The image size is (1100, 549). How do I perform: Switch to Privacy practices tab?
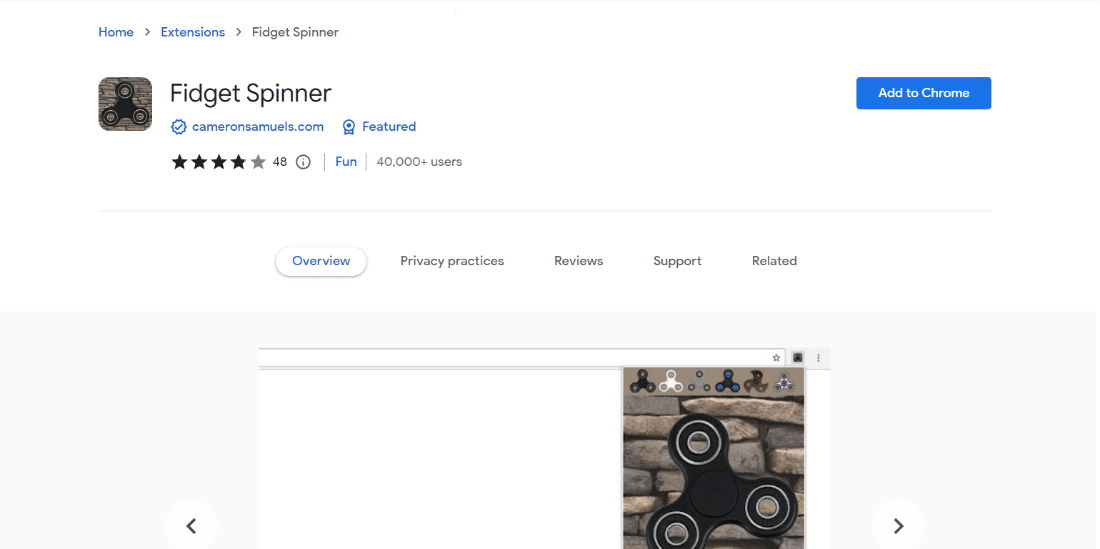pyautogui.click(x=452, y=262)
